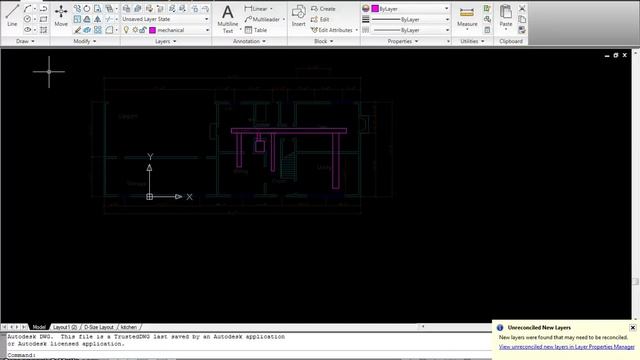Click the Table annotation tool
The height and width of the screenshot is (360, 640).
(x=256, y=30)
